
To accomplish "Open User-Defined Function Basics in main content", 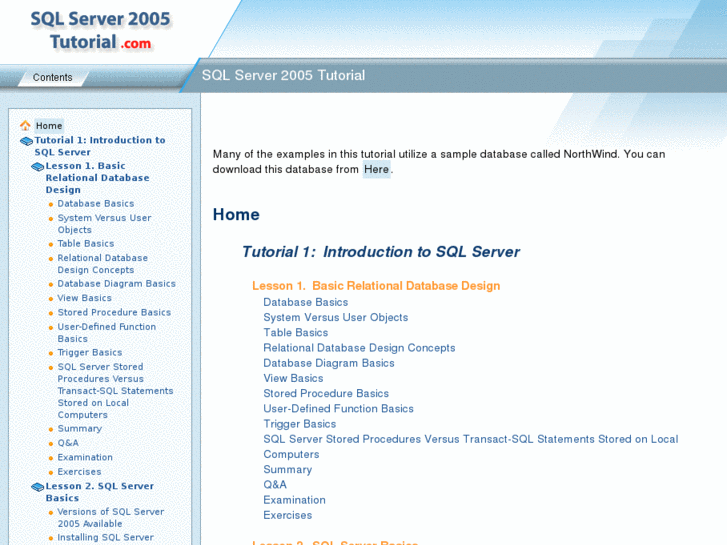I will 338,409.
